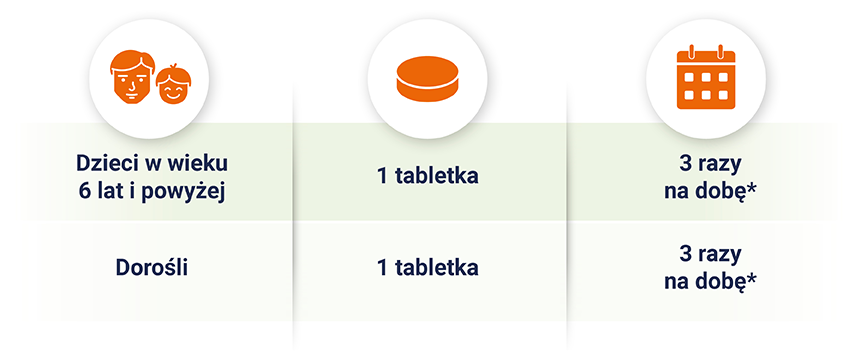The image size is (855, 360).
Task: Click the adult and child faces icon
Action: pos(151,77)
